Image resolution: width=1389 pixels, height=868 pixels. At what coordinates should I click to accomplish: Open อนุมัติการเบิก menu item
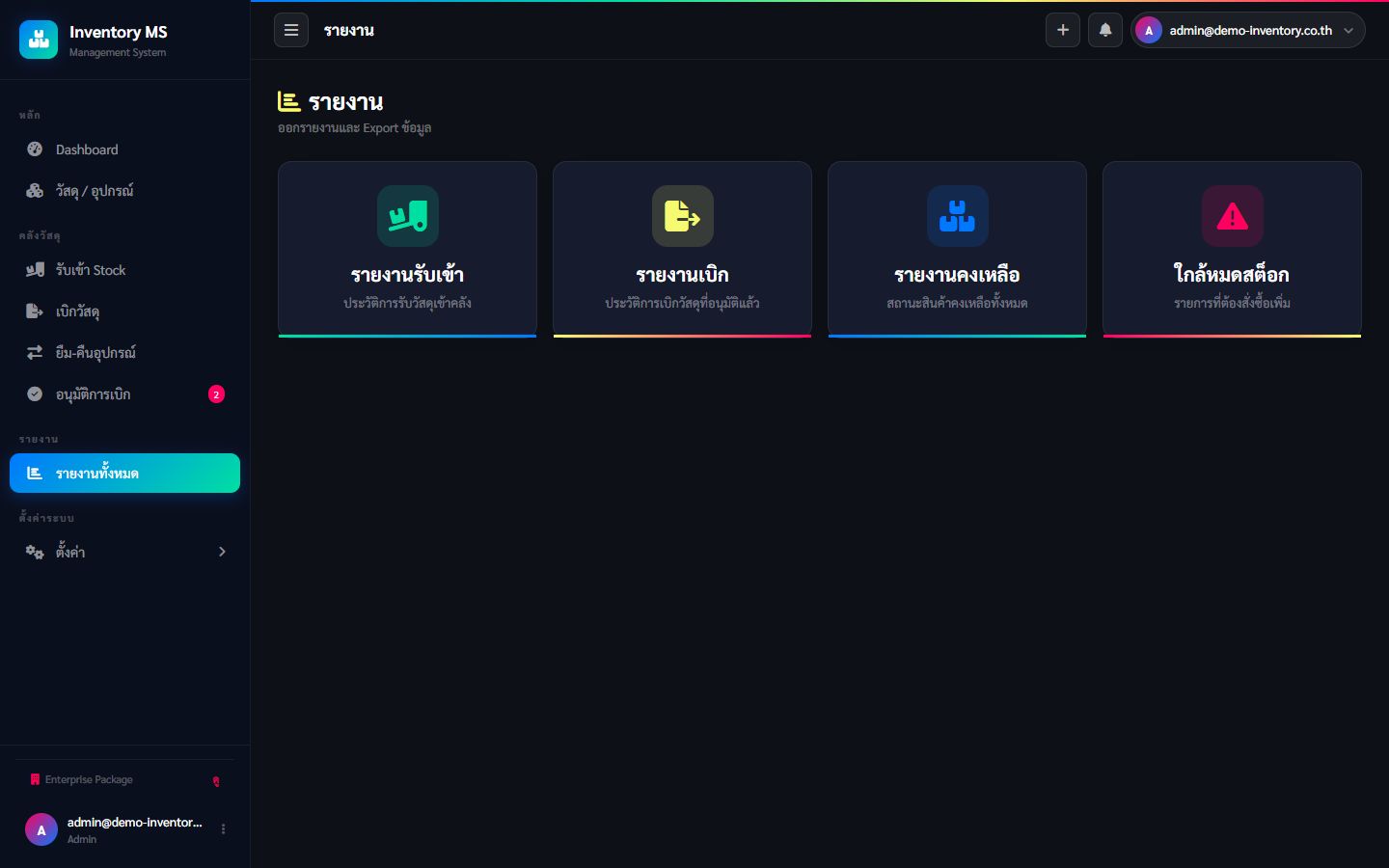click(124, 394)
